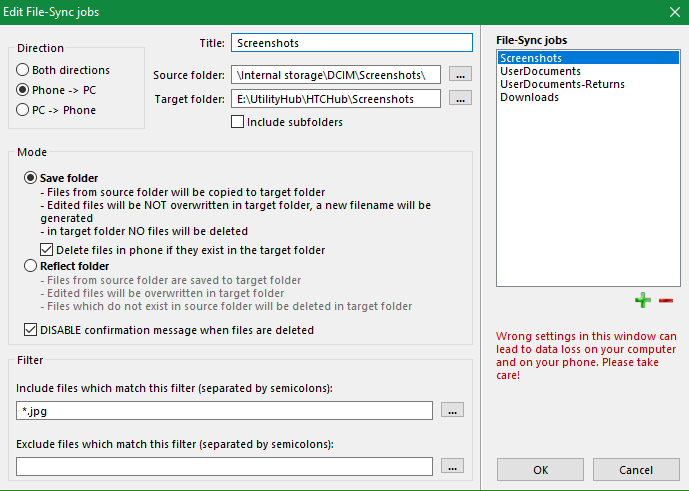689x491 pixels.
Task: Select Downloads job in the list
Action: pyautogui.click(x=588, y=97)
